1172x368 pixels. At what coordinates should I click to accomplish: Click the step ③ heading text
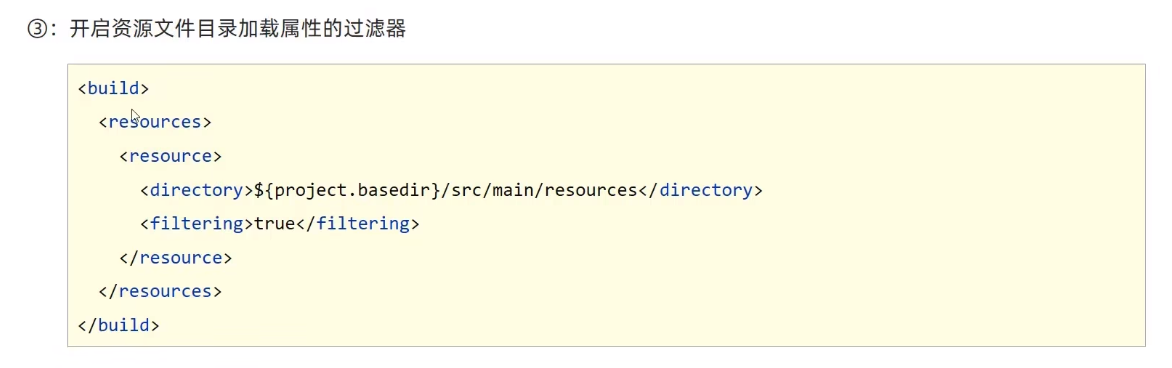(x=217, y=29)
